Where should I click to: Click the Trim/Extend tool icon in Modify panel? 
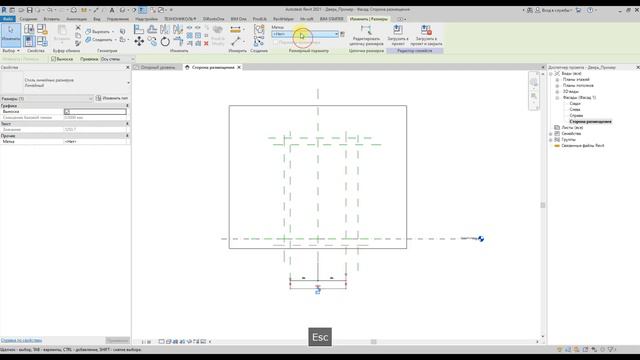pos(178,41)
